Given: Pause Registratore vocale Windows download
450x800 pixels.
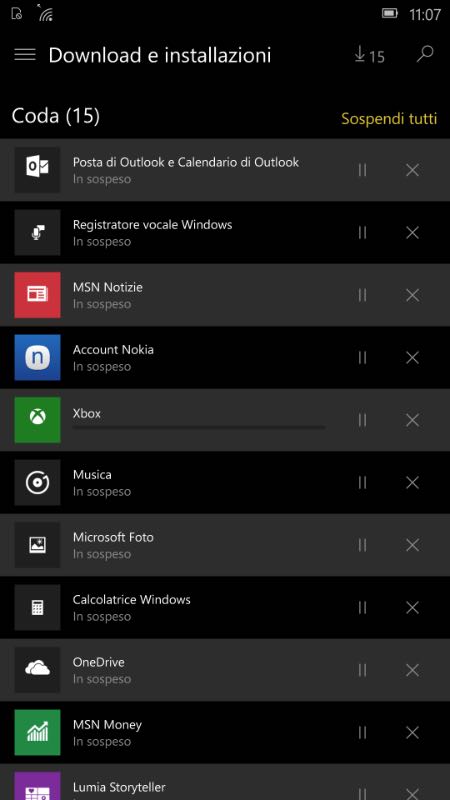Looking at the screenshot, I should point(362,233).
